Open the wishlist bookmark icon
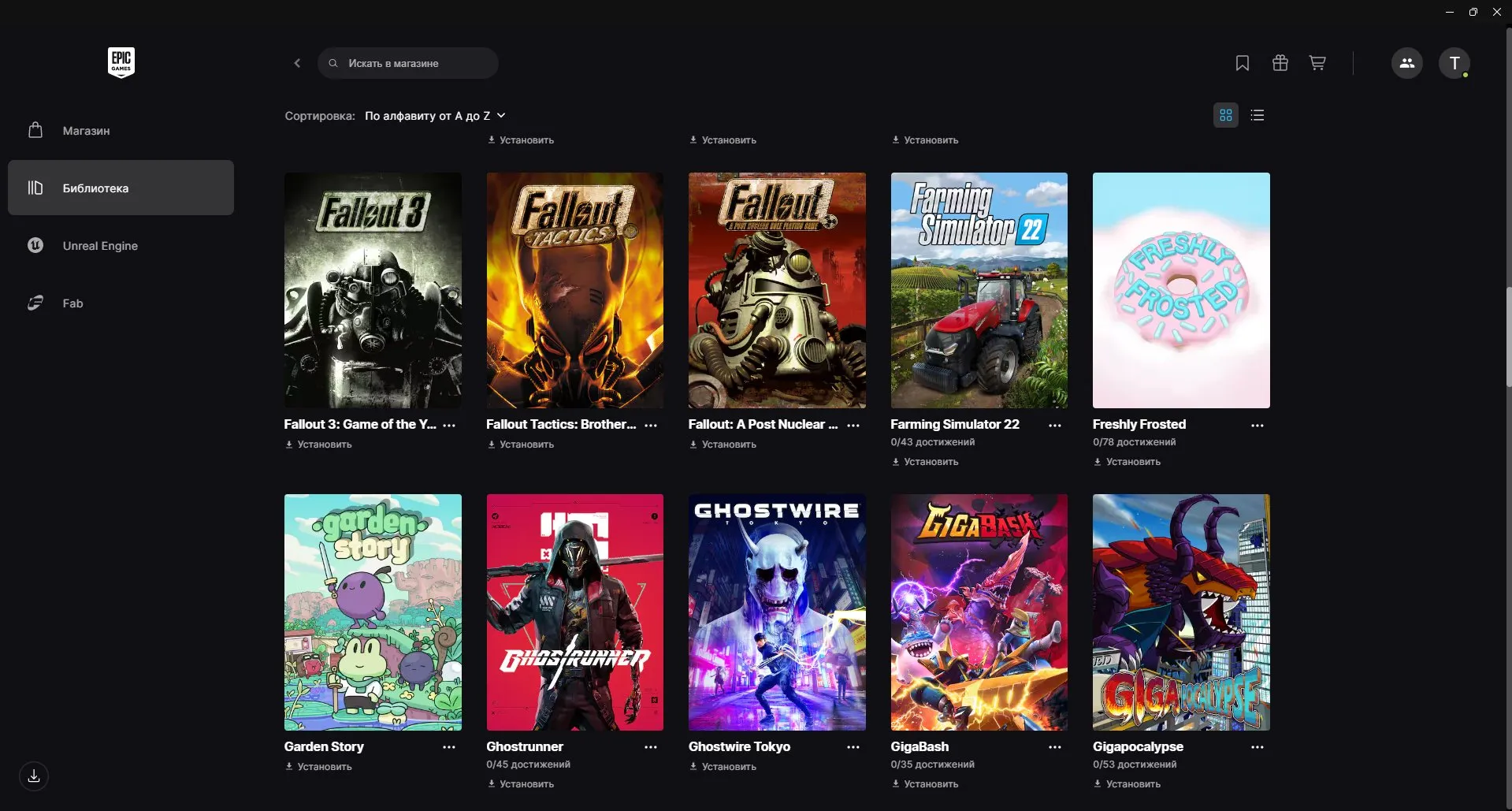Viewport: 1512px width, 811px height. coord(1243,63)
